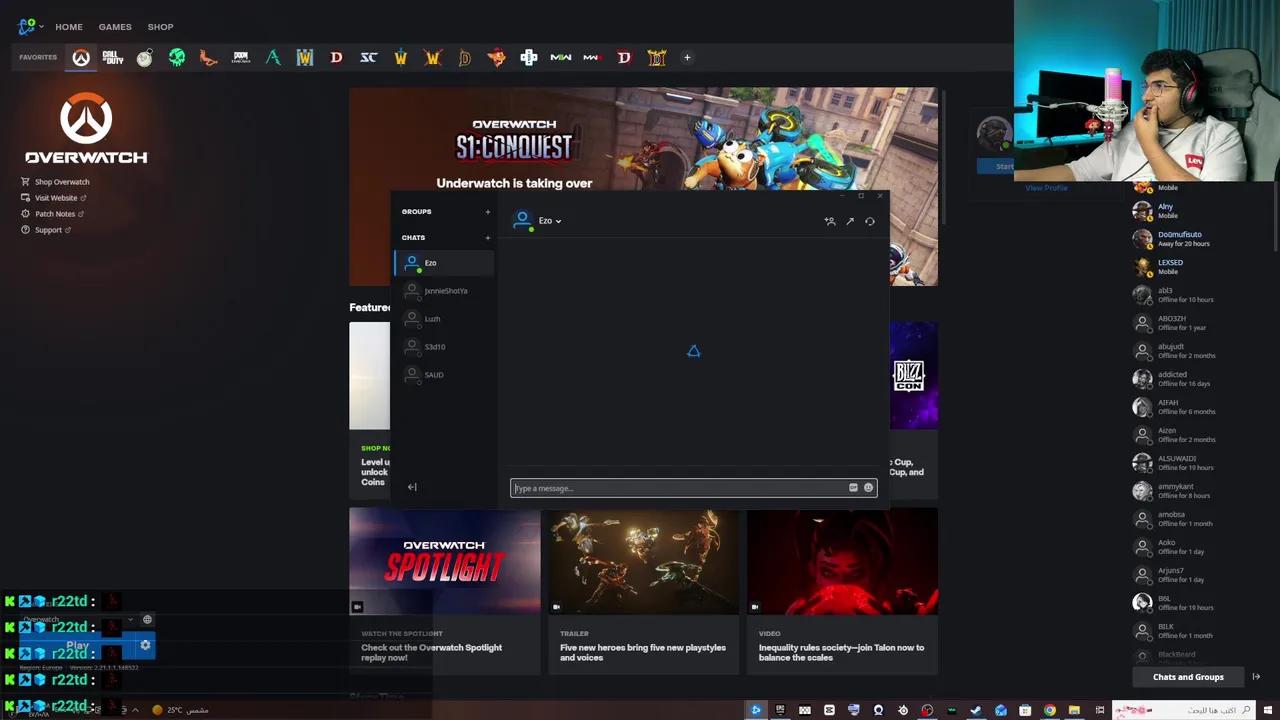Open the Chats and Groups button
1280x720 pixels.
coord(1188,677)
